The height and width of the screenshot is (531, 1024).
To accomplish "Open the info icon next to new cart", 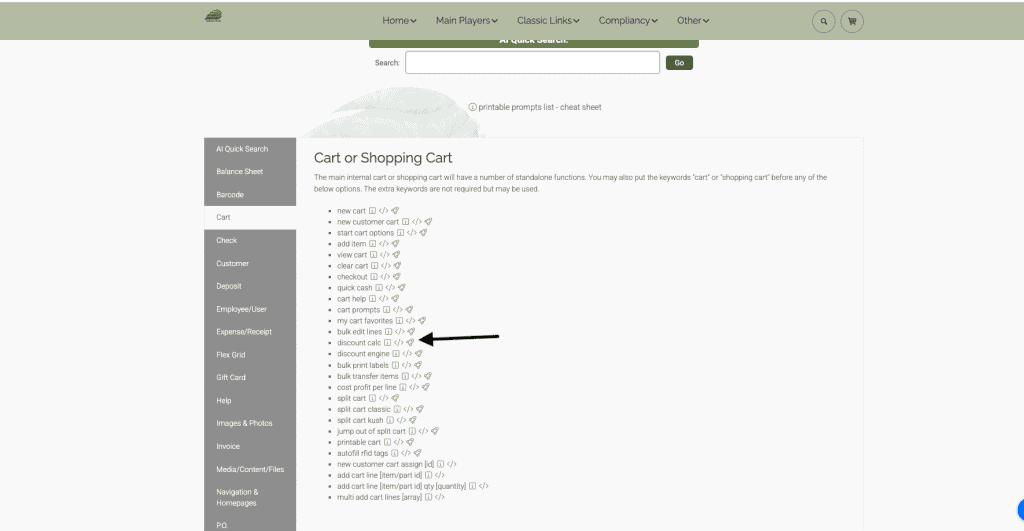I will (372, 211).
